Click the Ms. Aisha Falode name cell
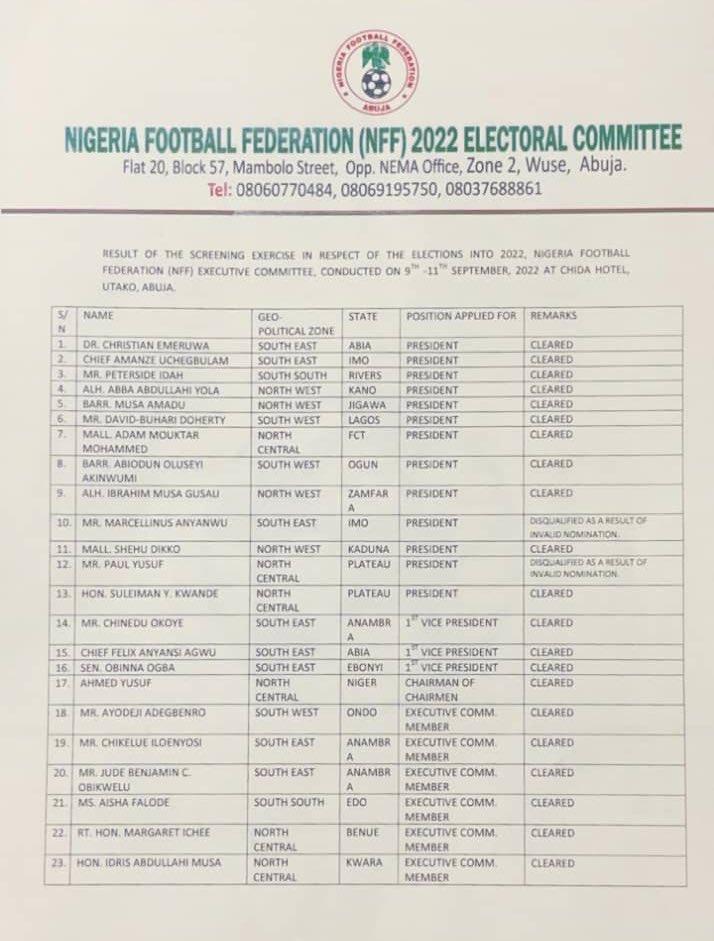714x941 pixels. 126,803
